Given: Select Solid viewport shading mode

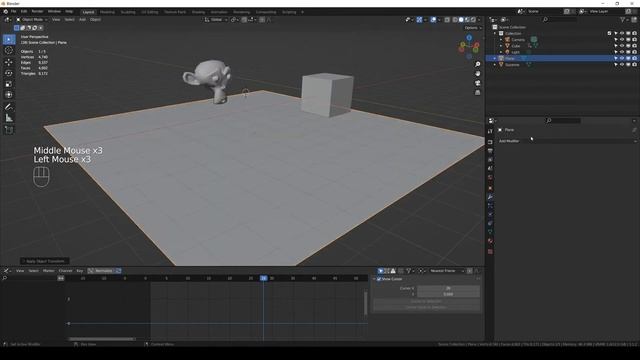Looking at the screenshot, I should click(x=461, y=20).
